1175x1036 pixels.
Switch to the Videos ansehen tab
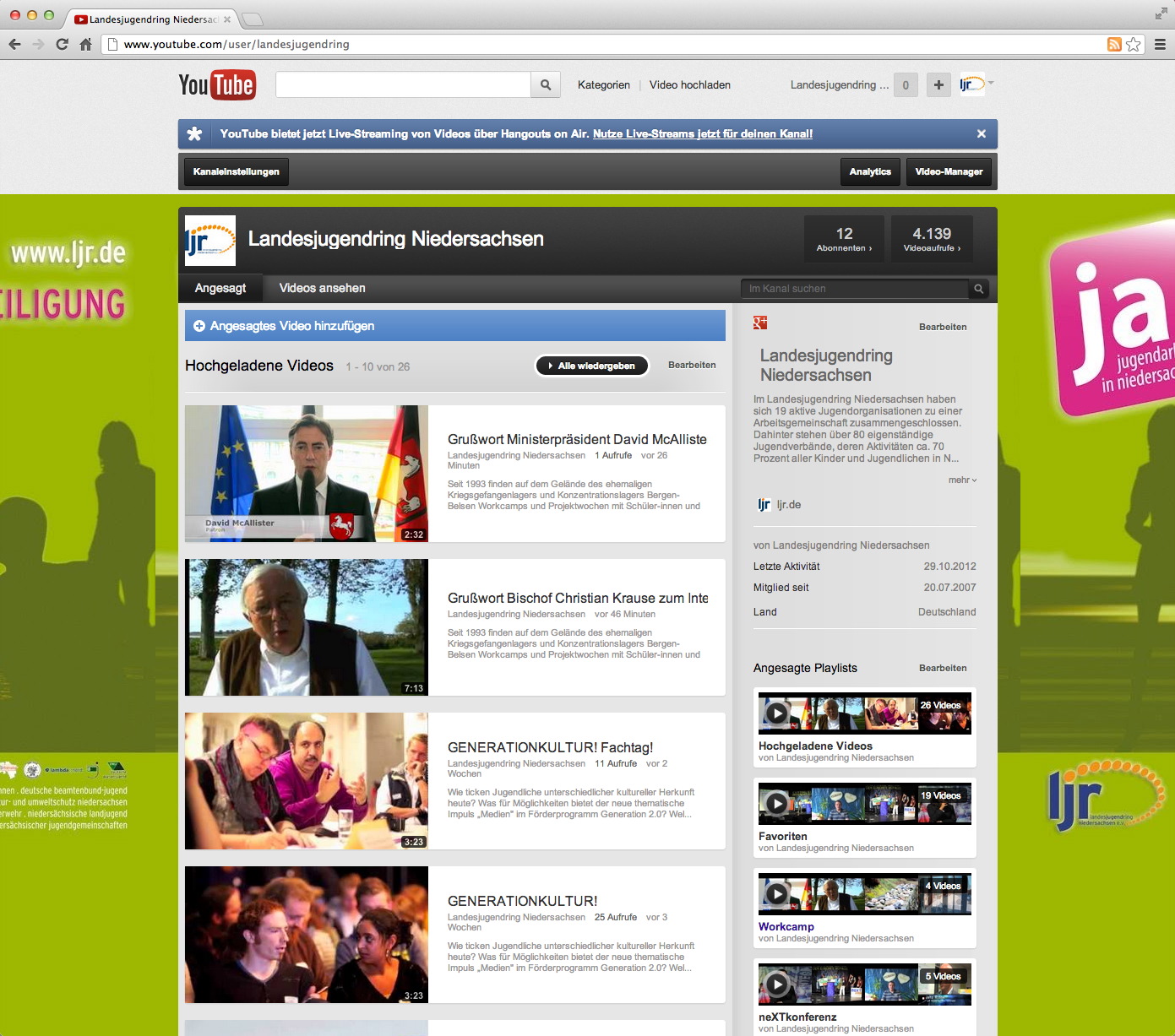(321, 288)
